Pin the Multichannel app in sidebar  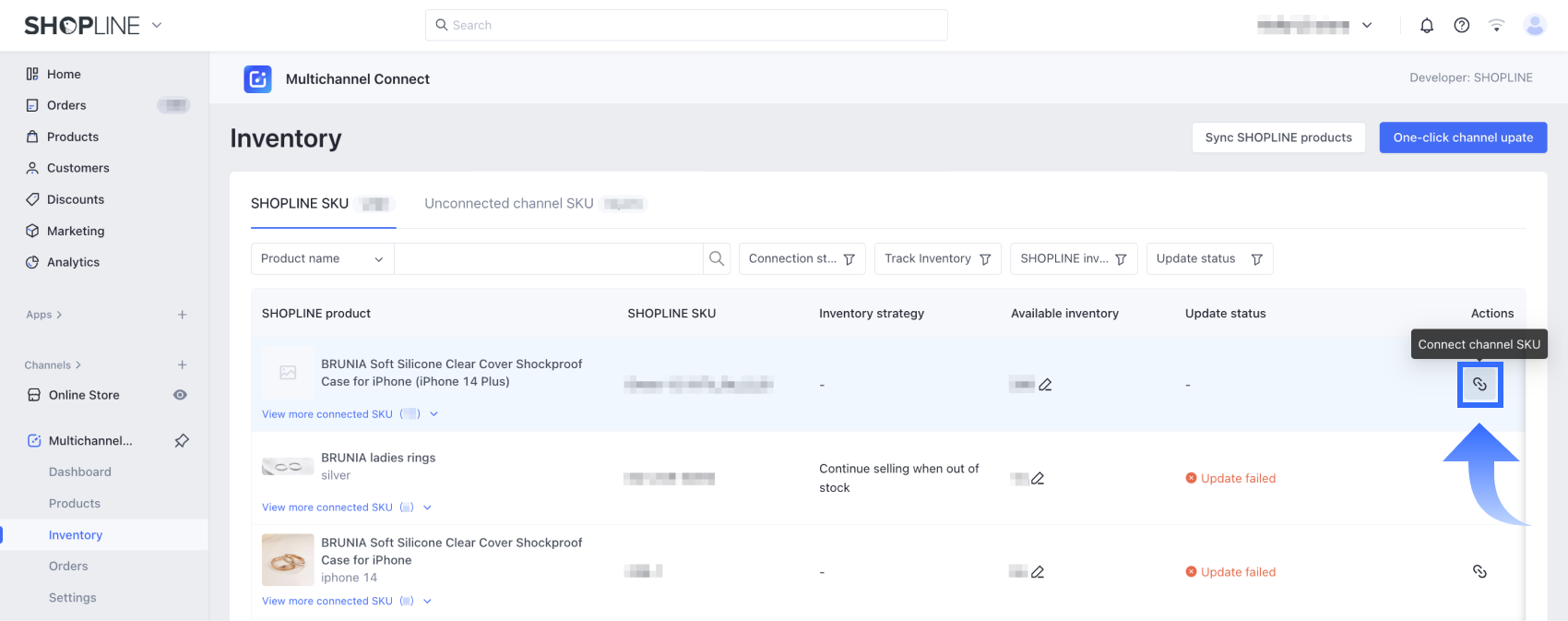point(182,441)
